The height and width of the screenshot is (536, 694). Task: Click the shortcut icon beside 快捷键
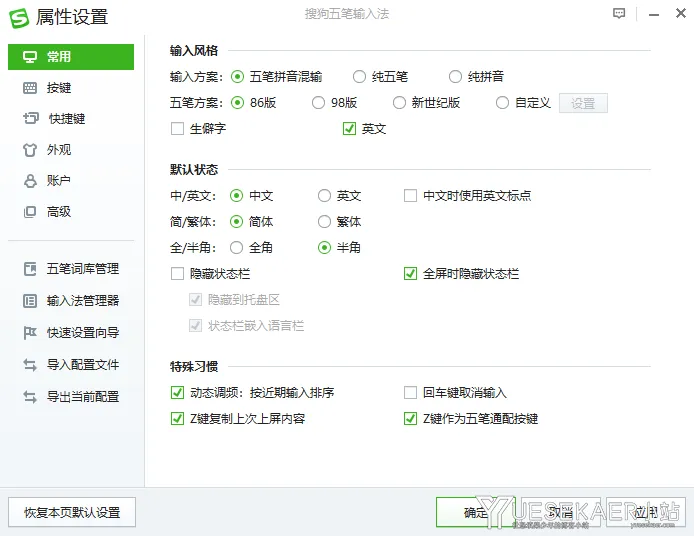click(x=31, y=119)
